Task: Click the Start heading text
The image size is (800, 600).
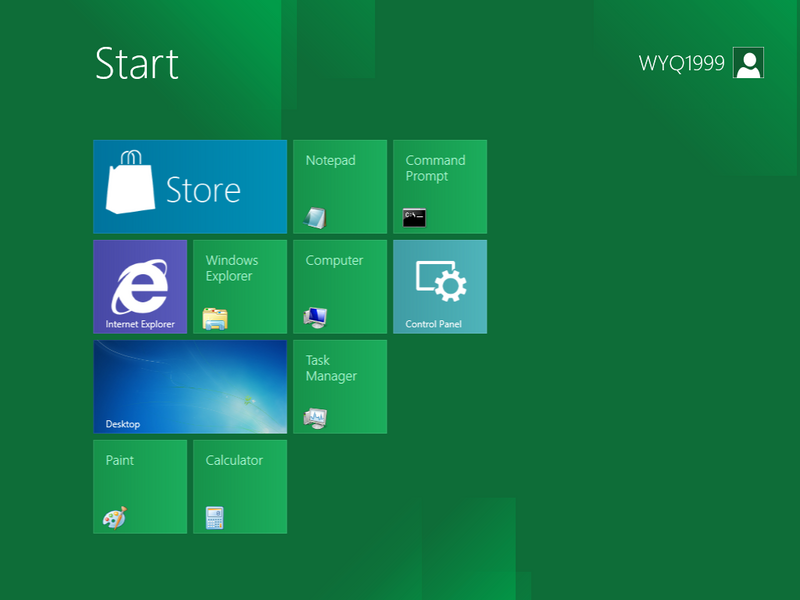Action: (x=137, y=64)
